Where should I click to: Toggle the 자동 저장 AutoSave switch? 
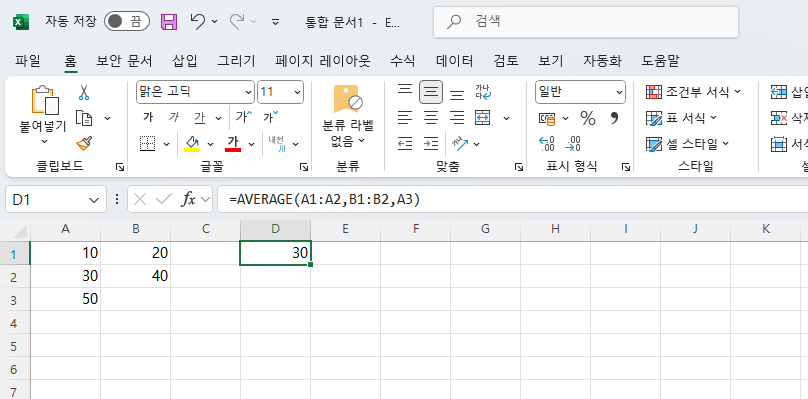(126, 22)
